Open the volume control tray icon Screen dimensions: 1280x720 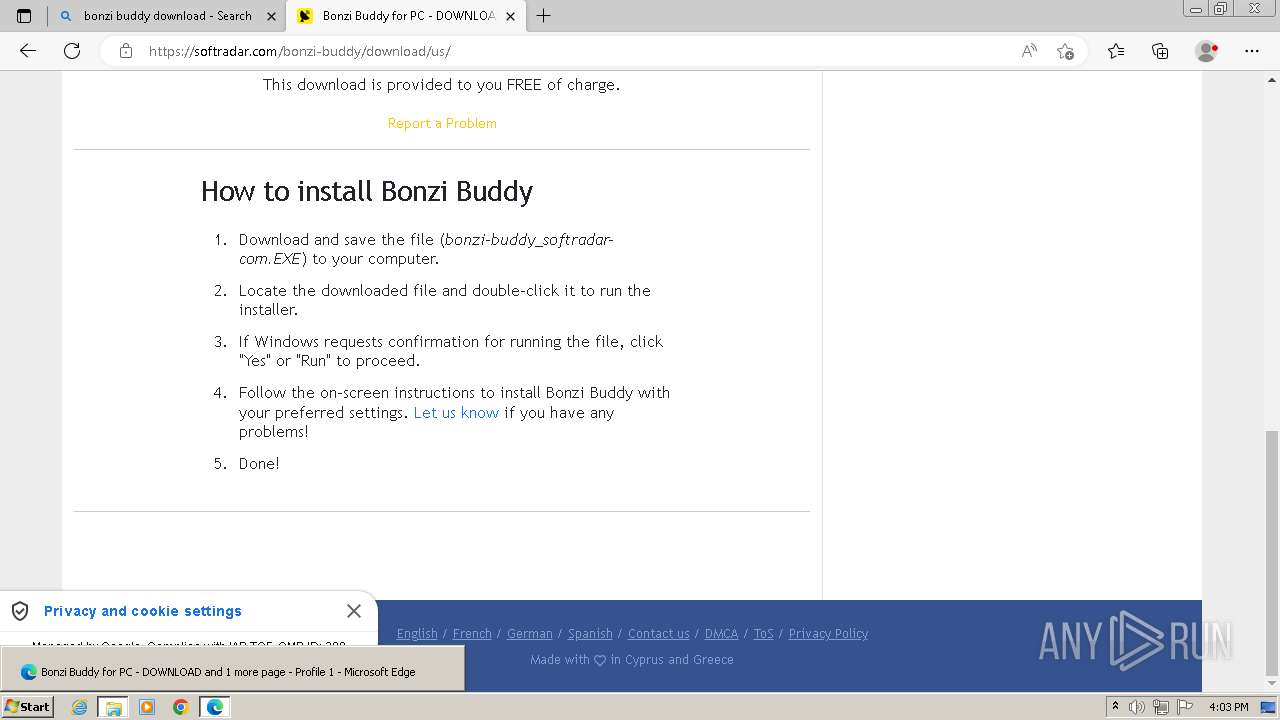coord(1138,707)
